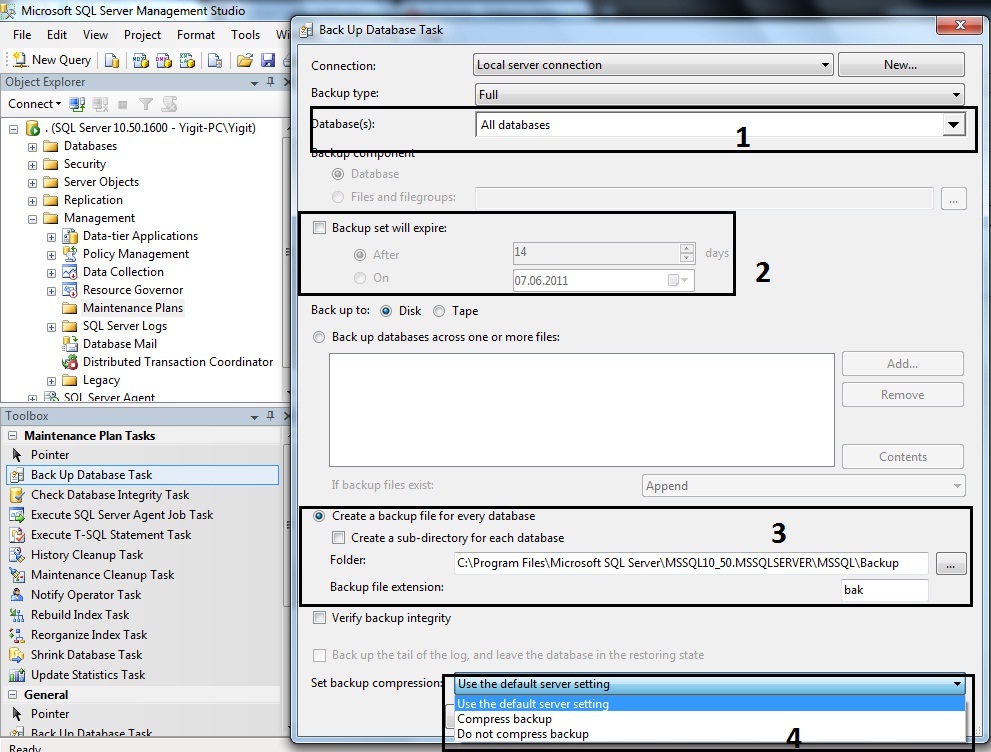The height and width of the screenshot is (752, 991).
Task: Click the Rebuild Index Task icon
Action: click(17, 615)
